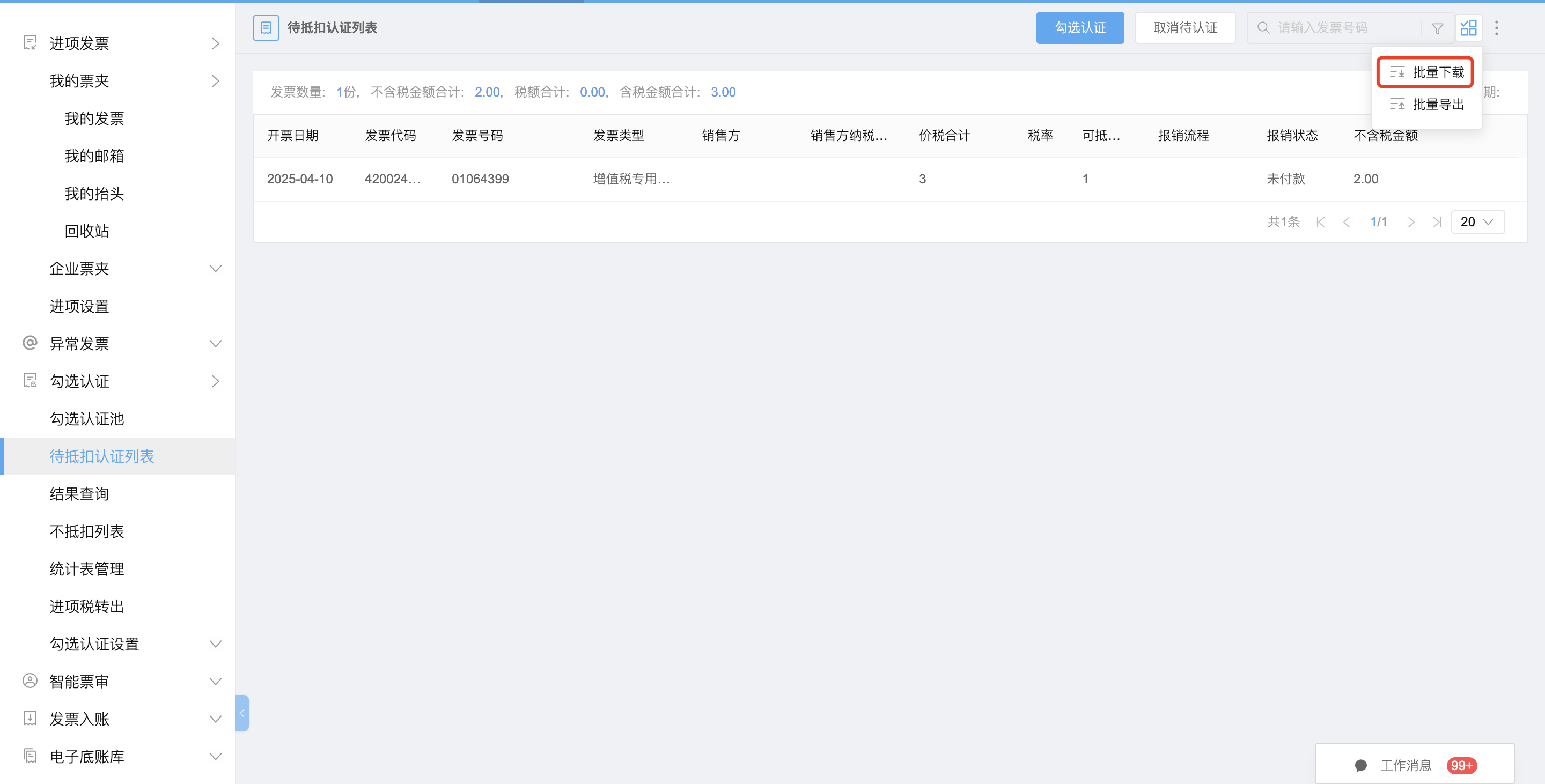Open the page size 20 dropdown
Image resolution: width=1545 pixels, height=784 pixels.
[x=1477, y=222]
